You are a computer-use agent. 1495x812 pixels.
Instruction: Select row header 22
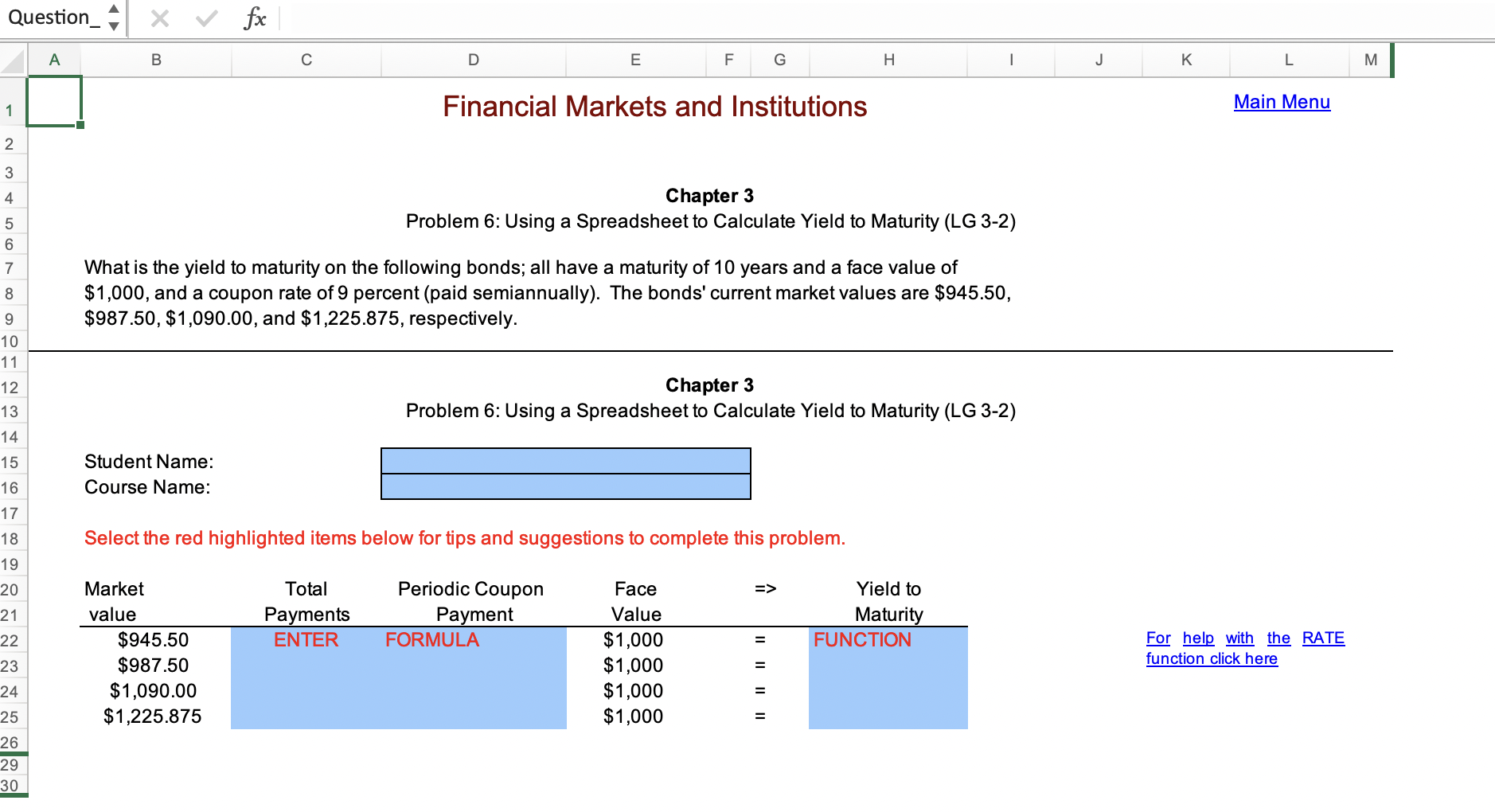(10, 639)
